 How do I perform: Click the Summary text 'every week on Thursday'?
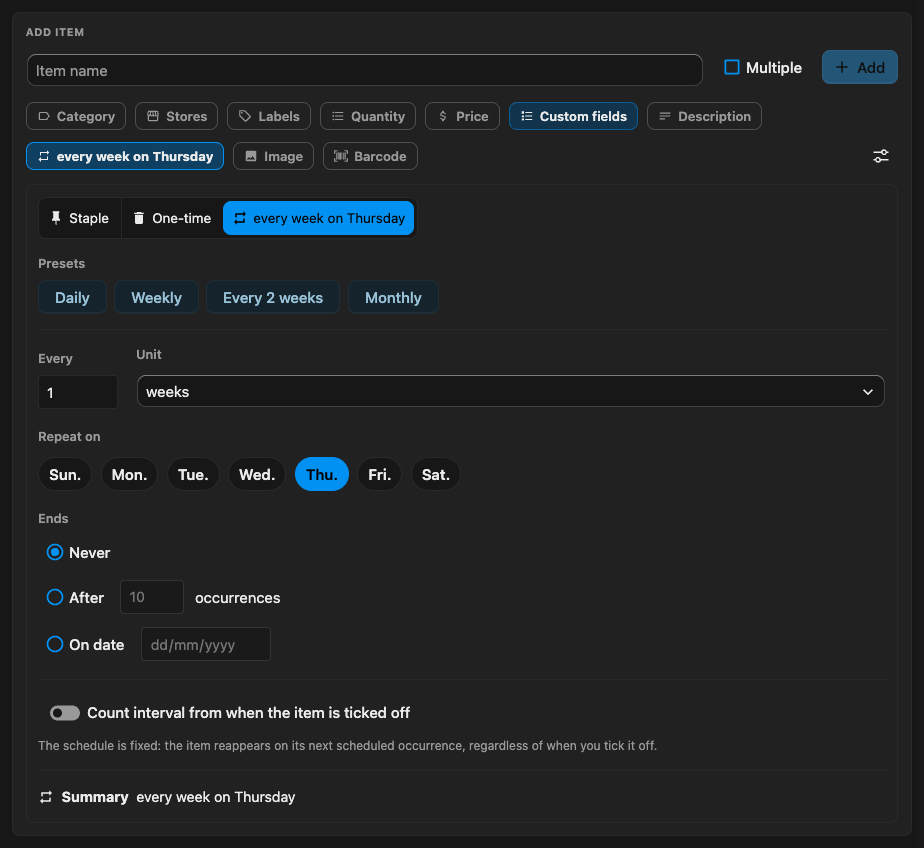tap(216, 797)
